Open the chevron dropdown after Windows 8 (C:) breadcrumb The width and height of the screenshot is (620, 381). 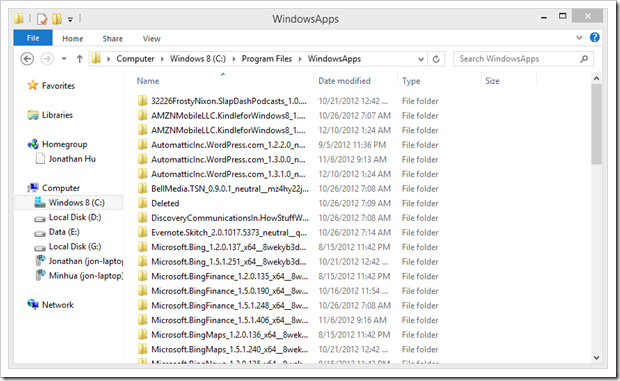click(234, 59)
